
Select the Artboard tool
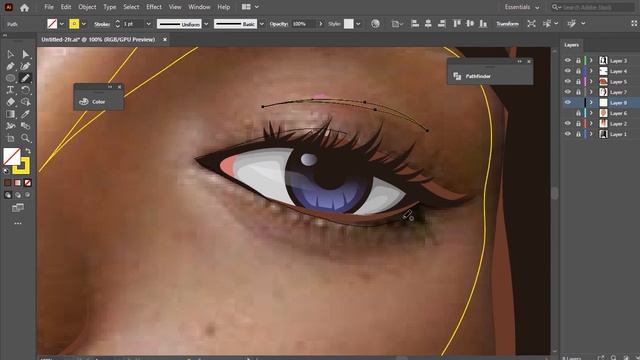tap(10, 138)
